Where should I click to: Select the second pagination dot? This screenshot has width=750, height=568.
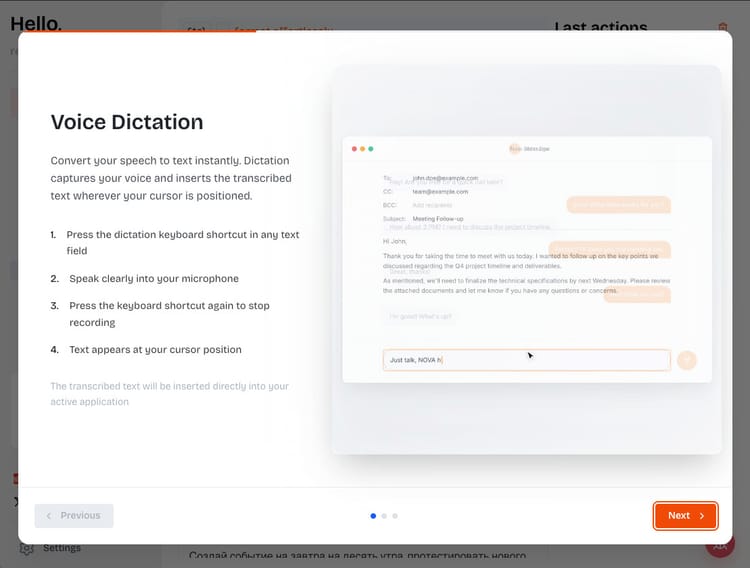click(384, 516)
